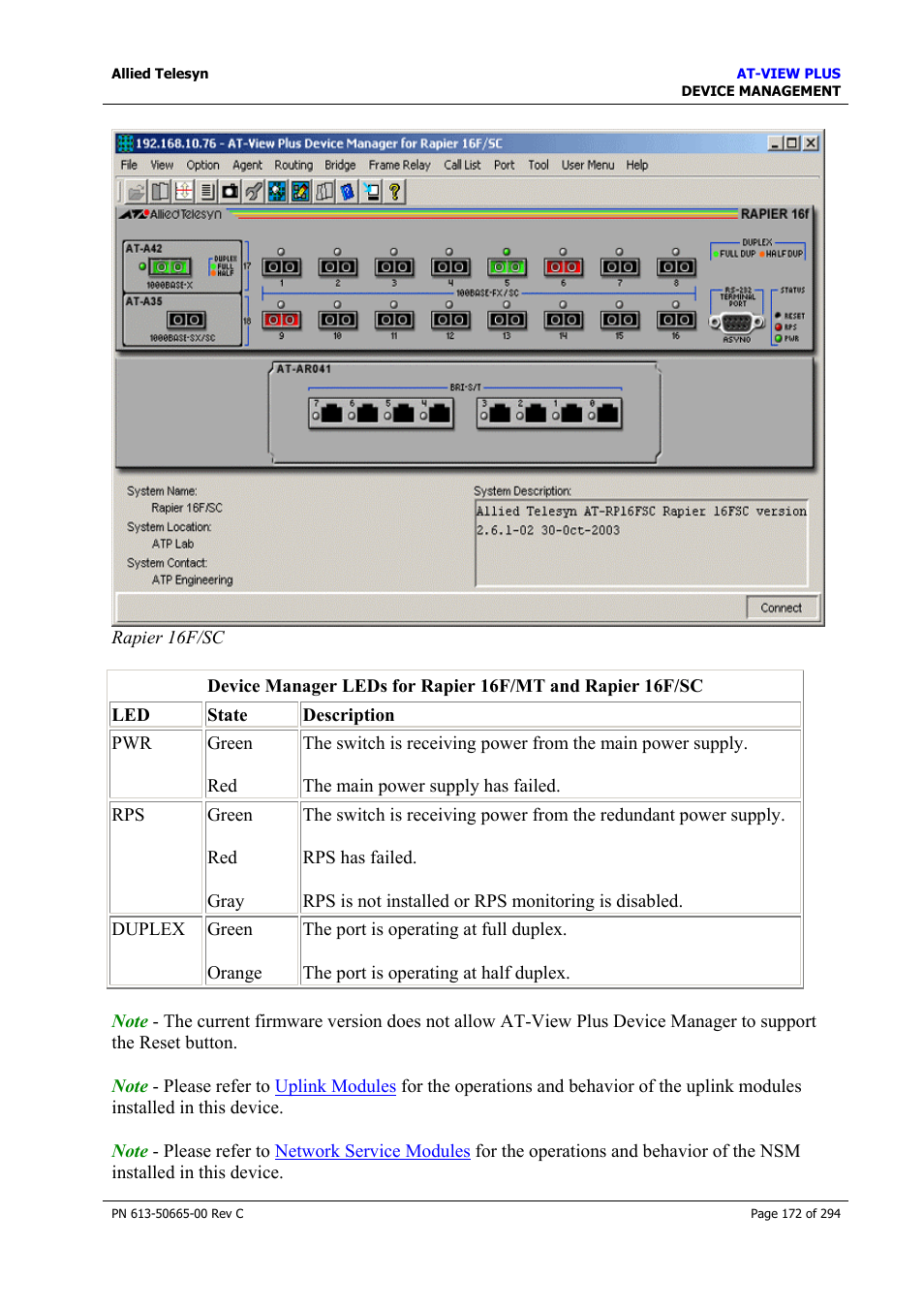Screen dimensions: 924x1309
Task: Select red port 9 on the switch
Action: click(281, 320)
